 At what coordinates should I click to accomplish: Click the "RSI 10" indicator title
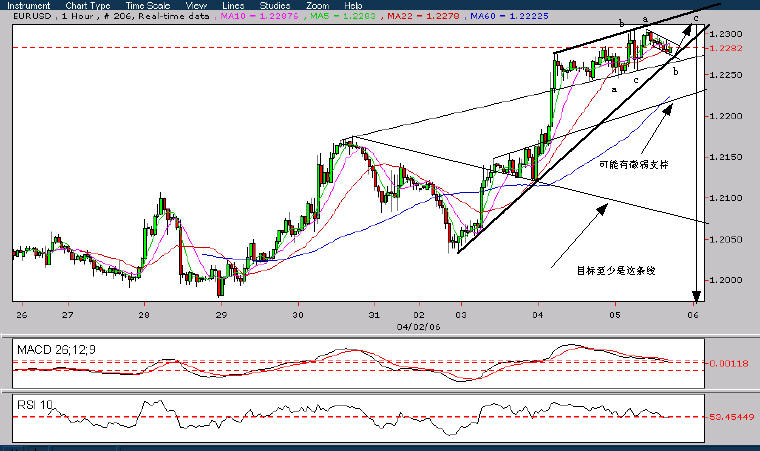coord(34,405)
